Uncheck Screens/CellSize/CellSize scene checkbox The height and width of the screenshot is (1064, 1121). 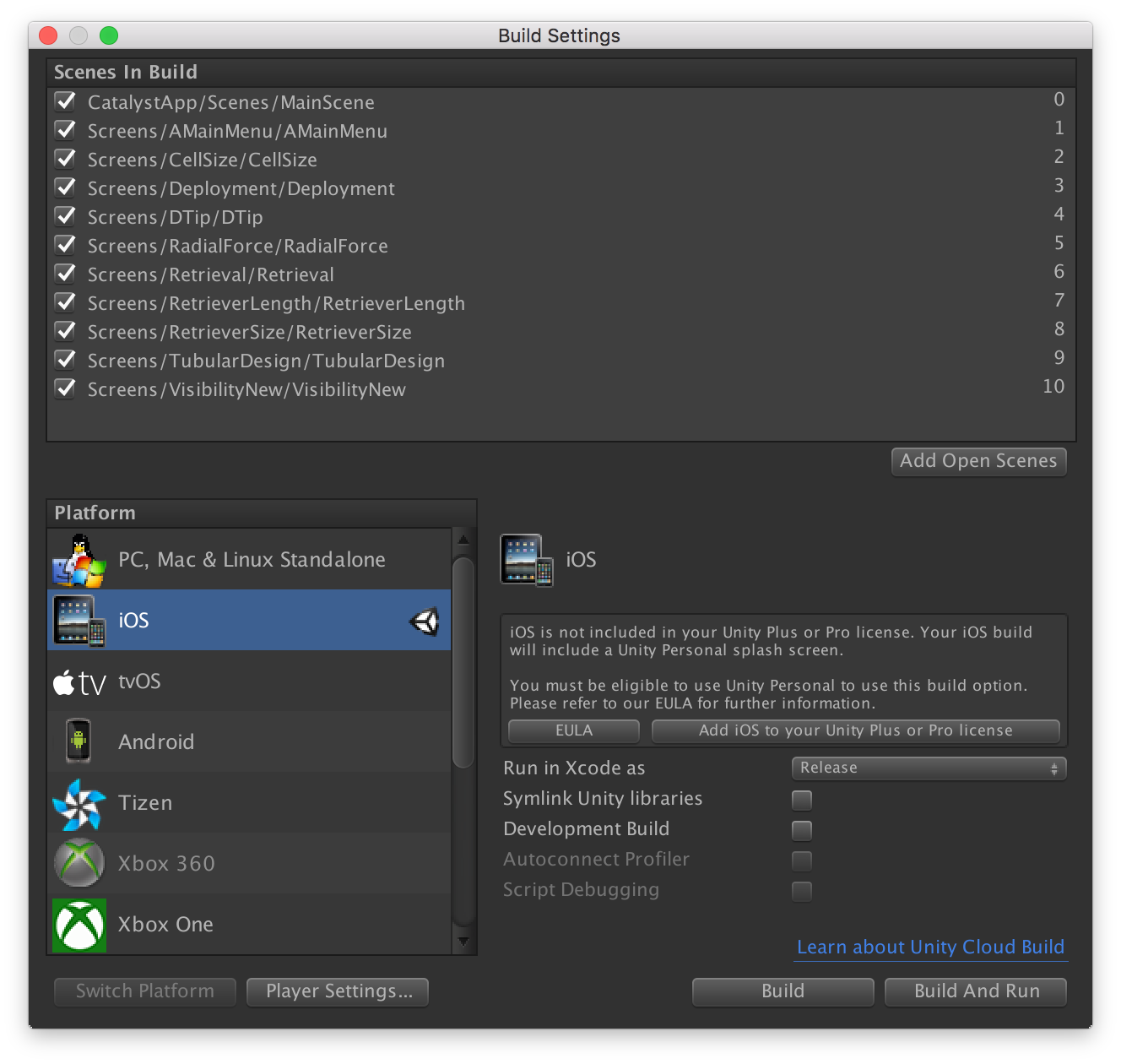(x=65, y=159)
